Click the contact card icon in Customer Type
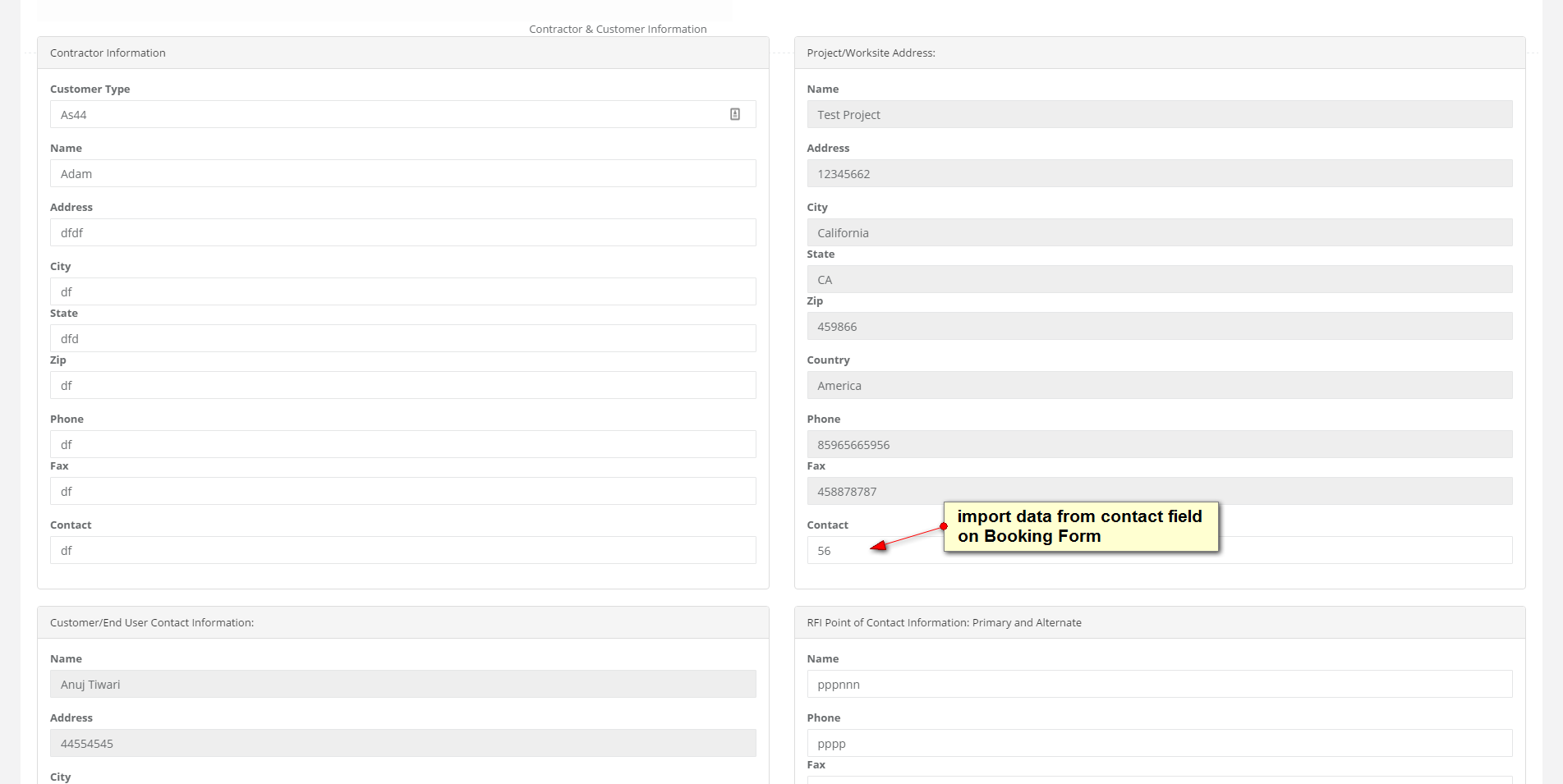The image size is (1563, 784). click(735, 114)
